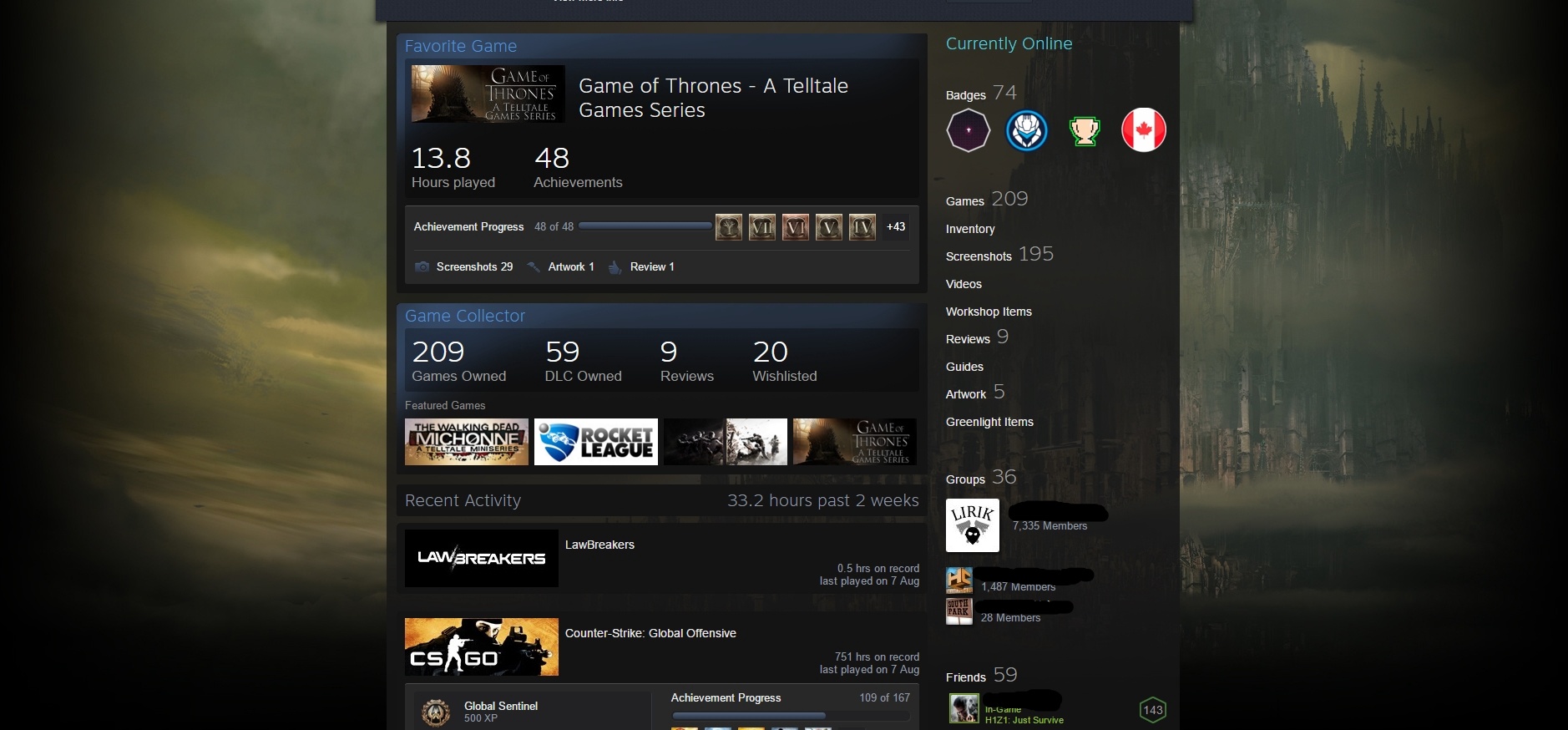Open Reviews 9 sidebar link

pyautogui.click(x=978, y=337)
